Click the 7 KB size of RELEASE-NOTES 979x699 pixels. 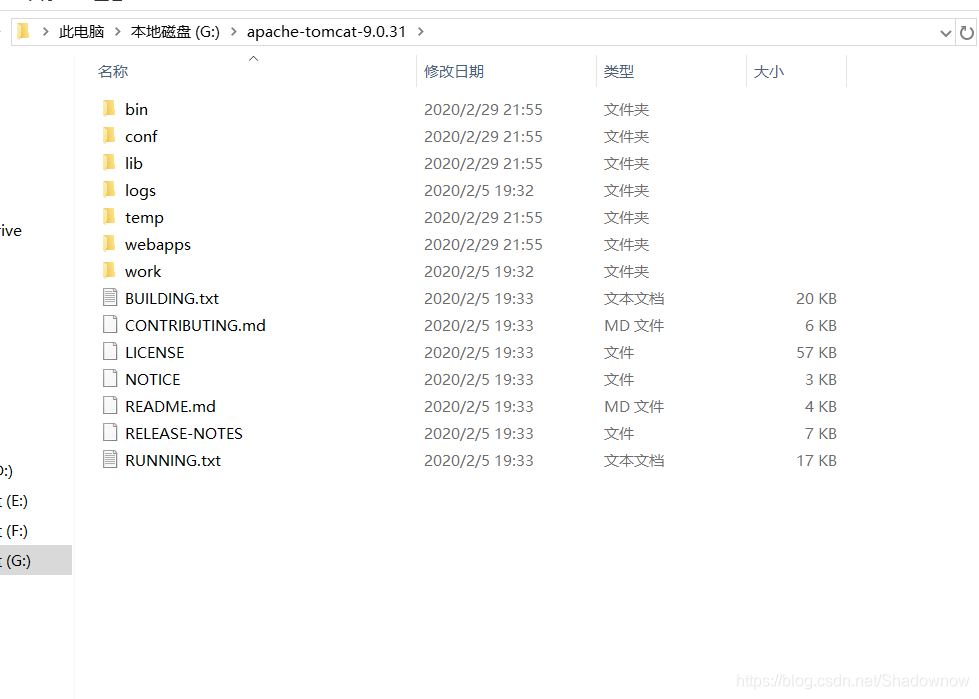[x=820, y=433]
